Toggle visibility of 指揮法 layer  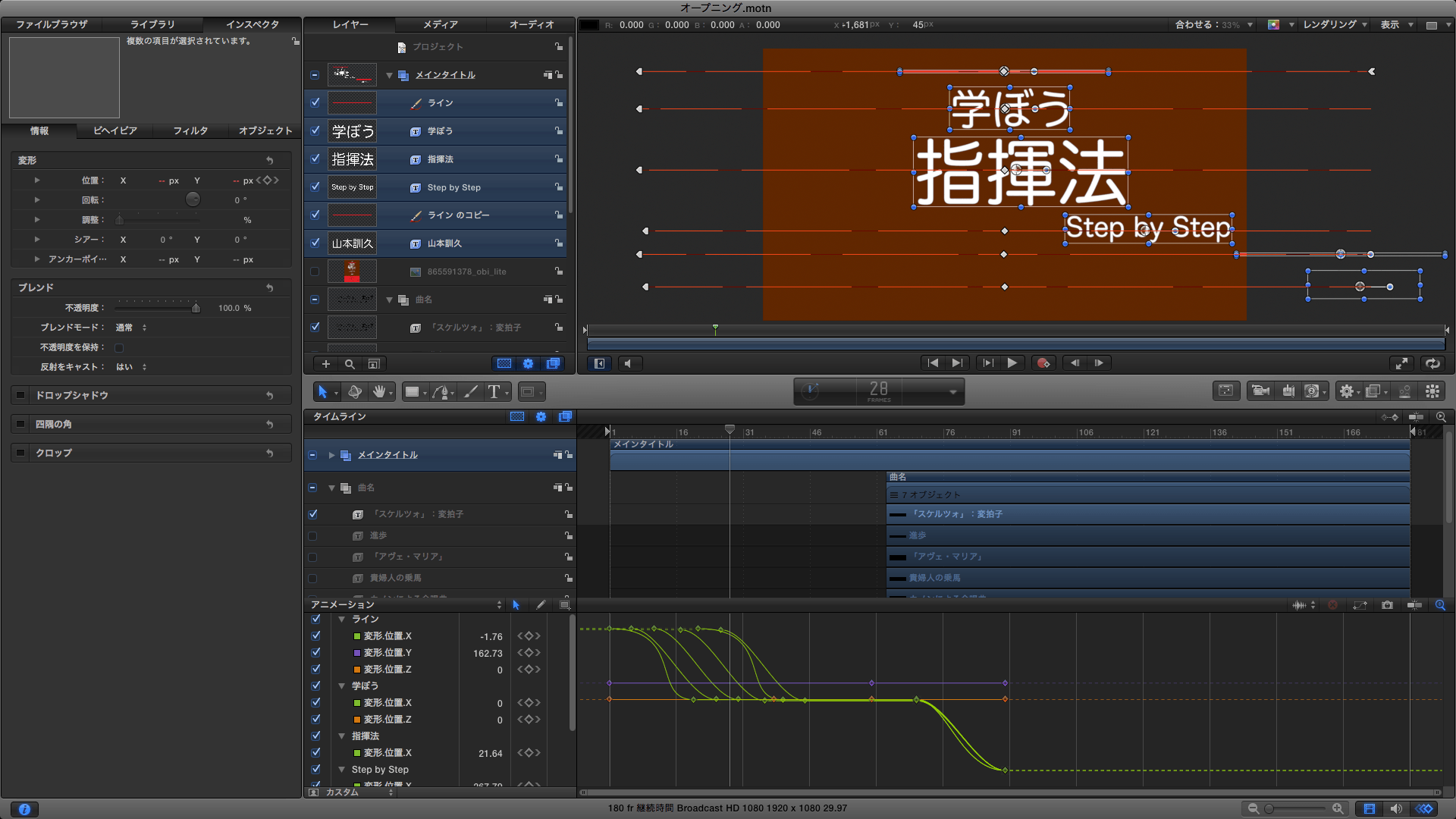pyautogui.click(x=315, y=158)
